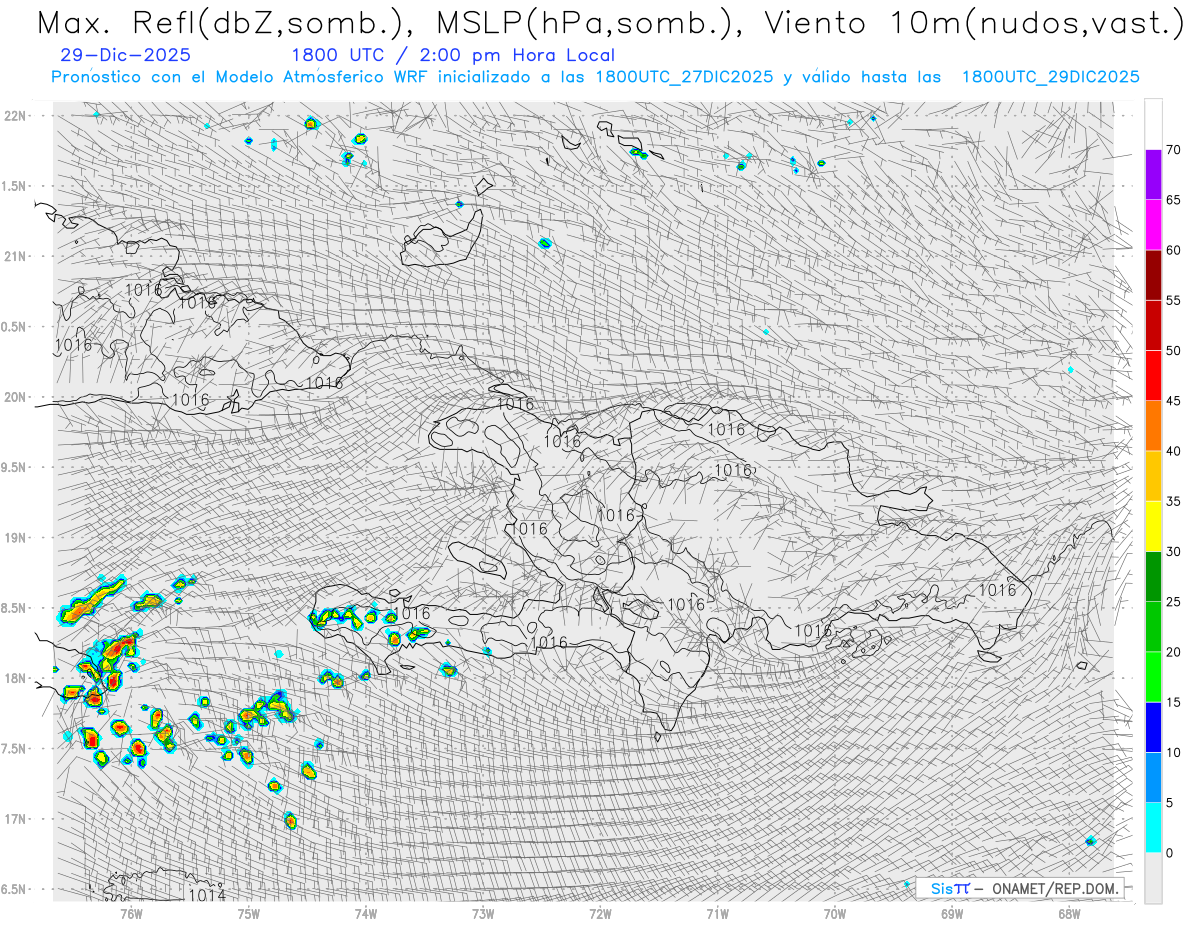Click the legend value '5'
The image size is (1200, 927).
point(1169,803)
